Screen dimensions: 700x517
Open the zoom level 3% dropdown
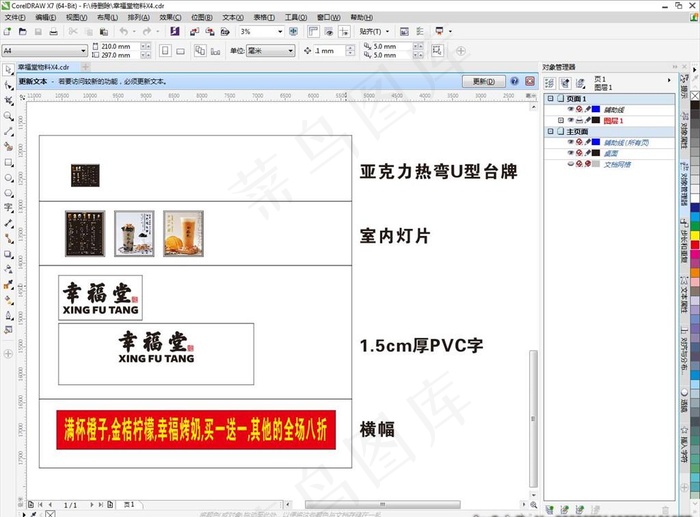coord(280,32)
